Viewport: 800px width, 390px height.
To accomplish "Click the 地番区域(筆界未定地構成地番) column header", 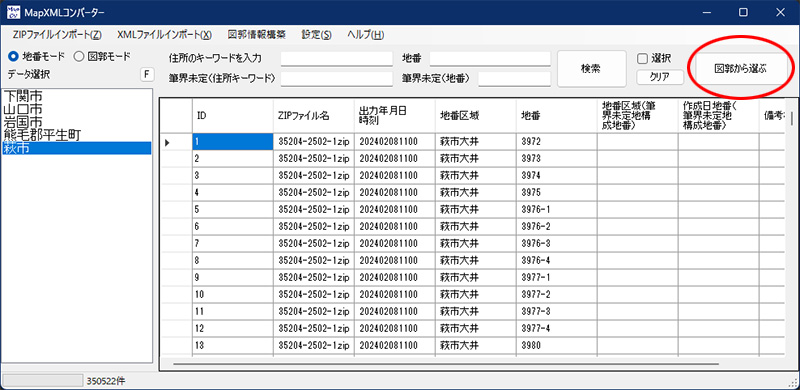I will (638, 116).
